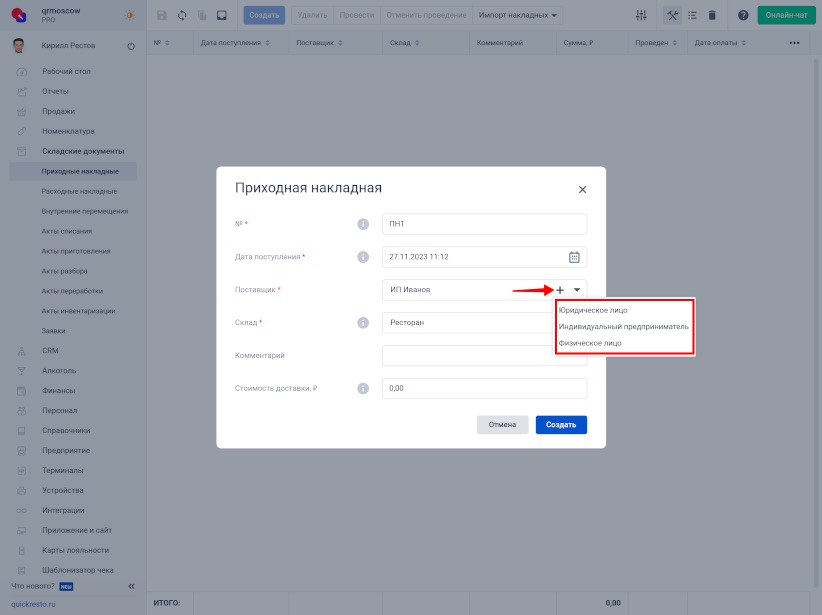Click the tools wrench-hammer icon

click(x=672, y=15)
